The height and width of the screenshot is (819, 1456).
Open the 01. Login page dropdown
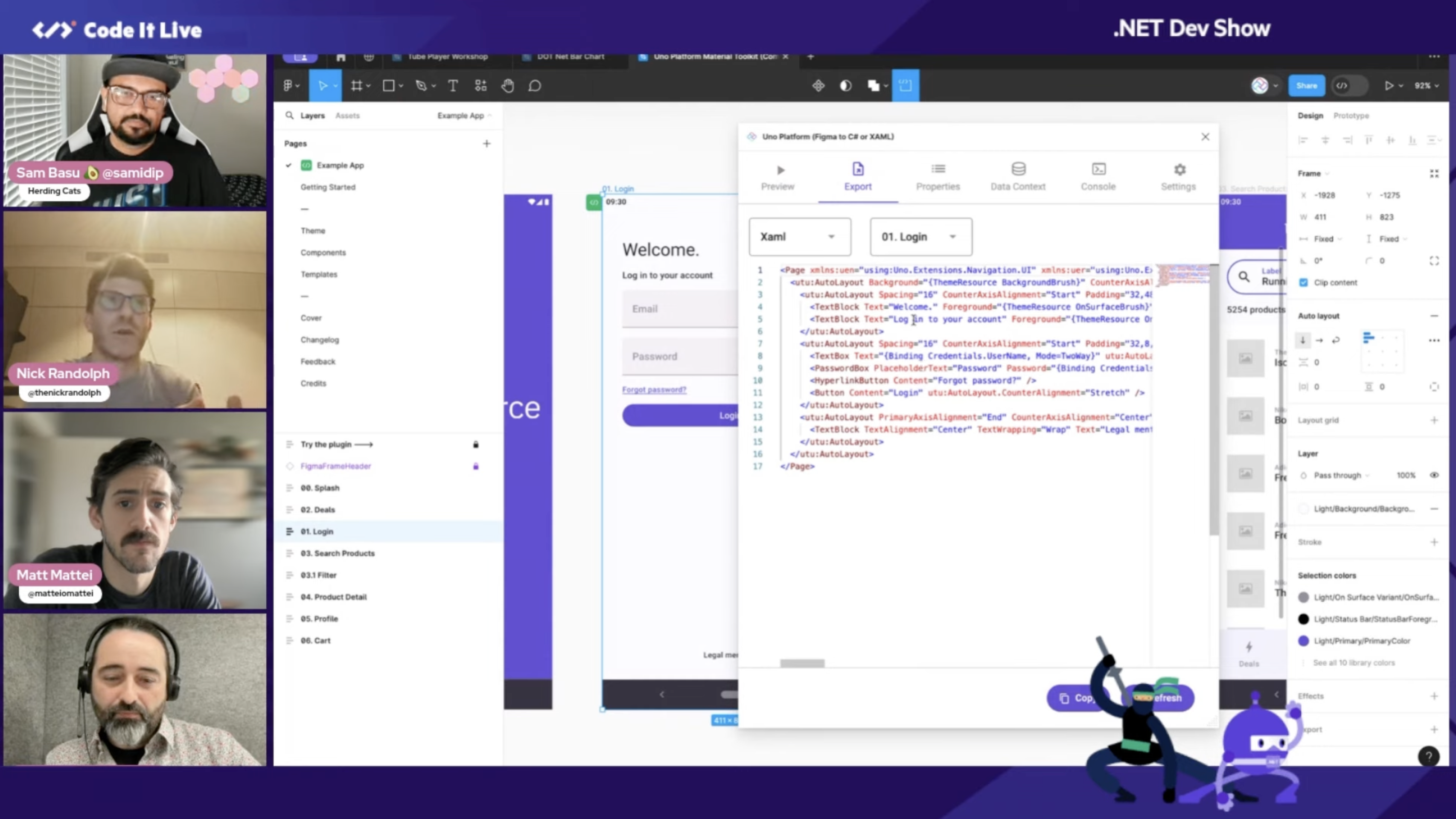[921, 237]
